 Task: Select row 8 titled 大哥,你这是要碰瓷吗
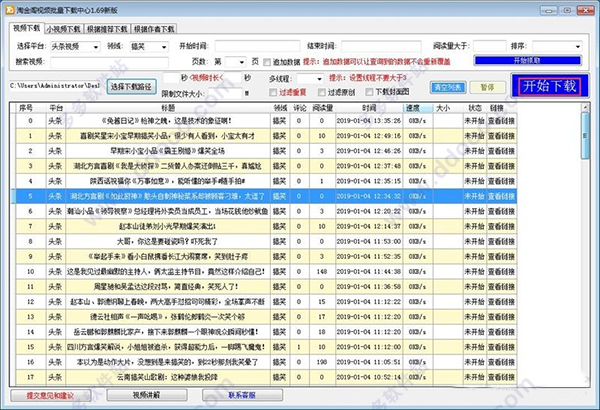[x=266, y=242]
